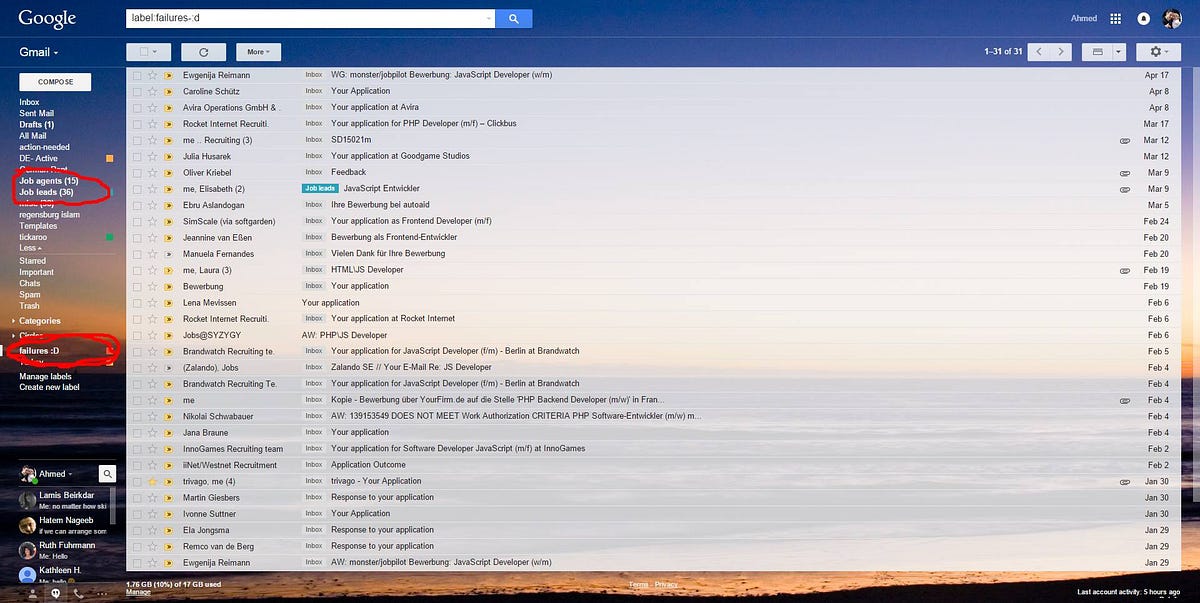Open the phone calls icon
This screenshot has width=1200, height=603.
pos(78,593)
